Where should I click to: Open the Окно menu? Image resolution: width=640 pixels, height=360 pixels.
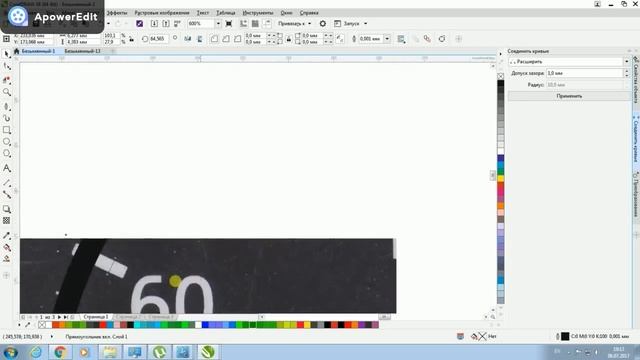point(287,13)
